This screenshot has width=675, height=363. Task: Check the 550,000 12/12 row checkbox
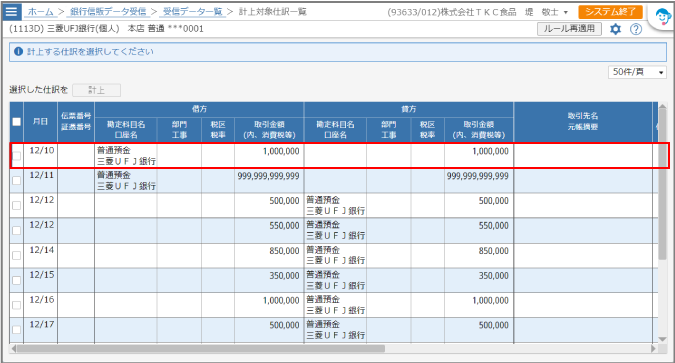tap(17, 230)
